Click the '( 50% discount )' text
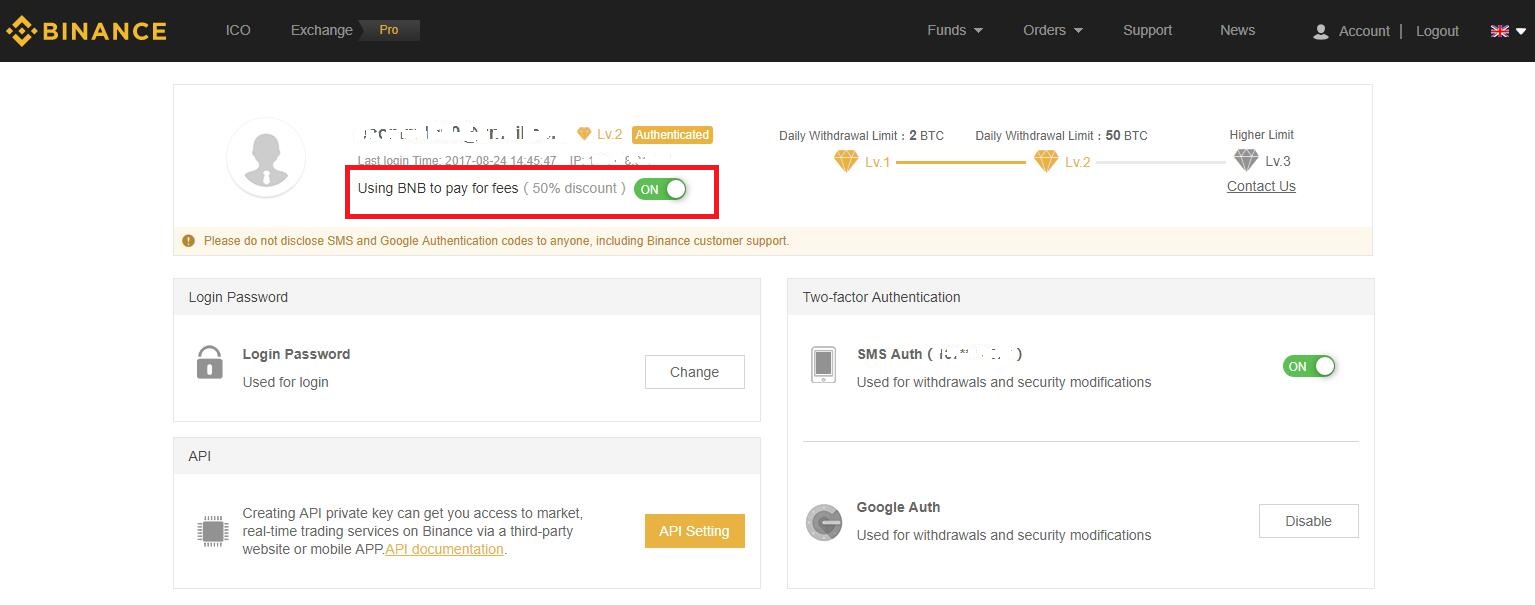The height and width of the screenshot is (605, 1535). coord(575,188)
